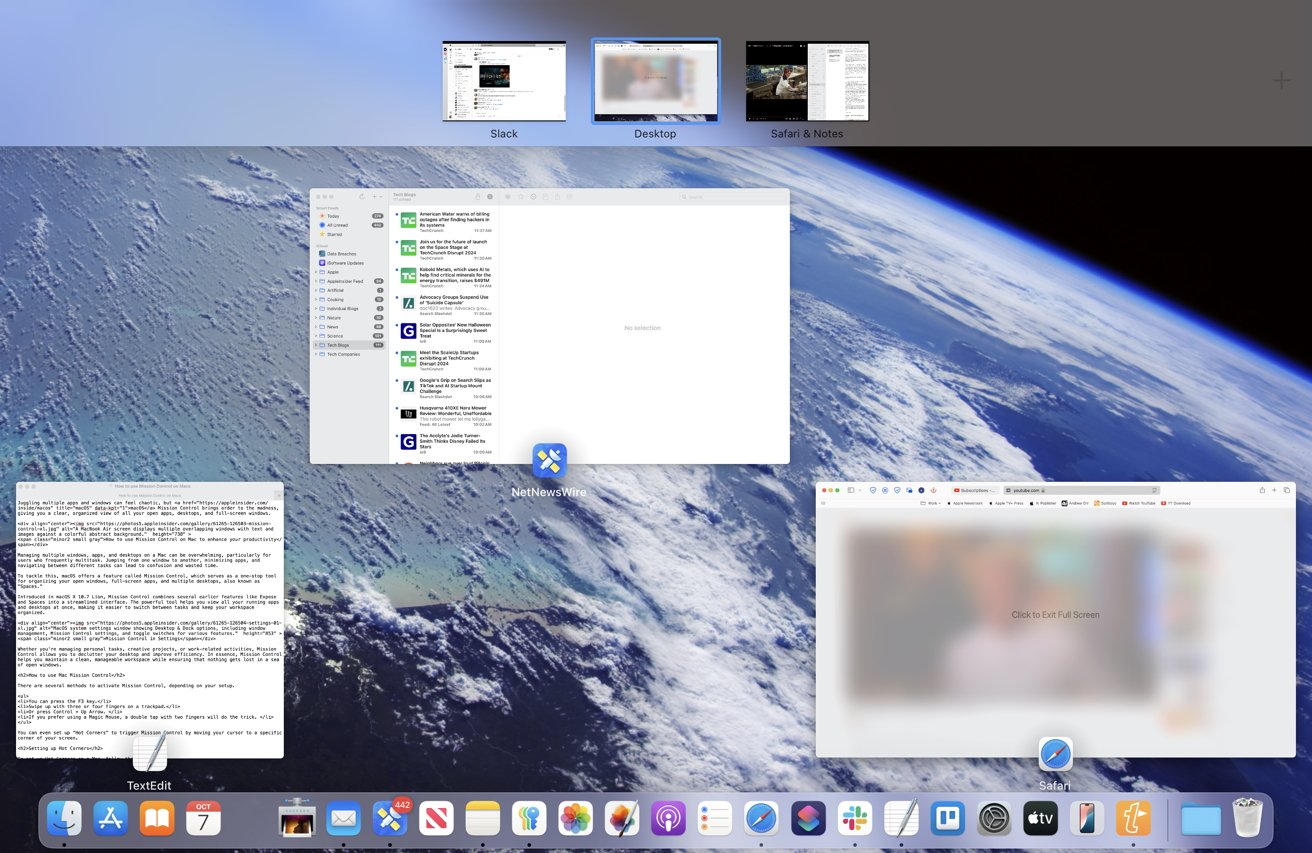Switch to the Slack space thumbnail
The height and width of the screenshot is (853, 1312).
(x=504, y=81)
